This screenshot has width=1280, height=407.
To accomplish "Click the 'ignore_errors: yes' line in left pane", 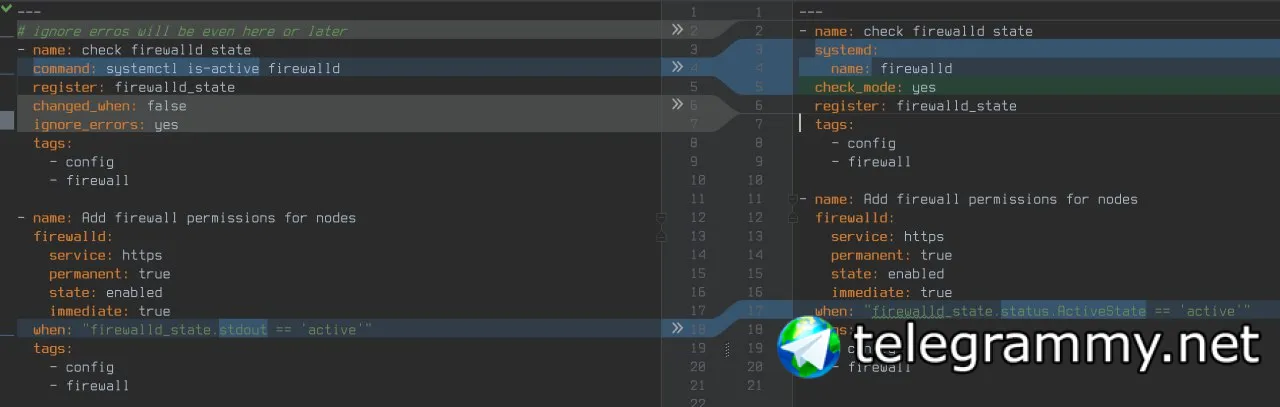I will pos(105,125).
